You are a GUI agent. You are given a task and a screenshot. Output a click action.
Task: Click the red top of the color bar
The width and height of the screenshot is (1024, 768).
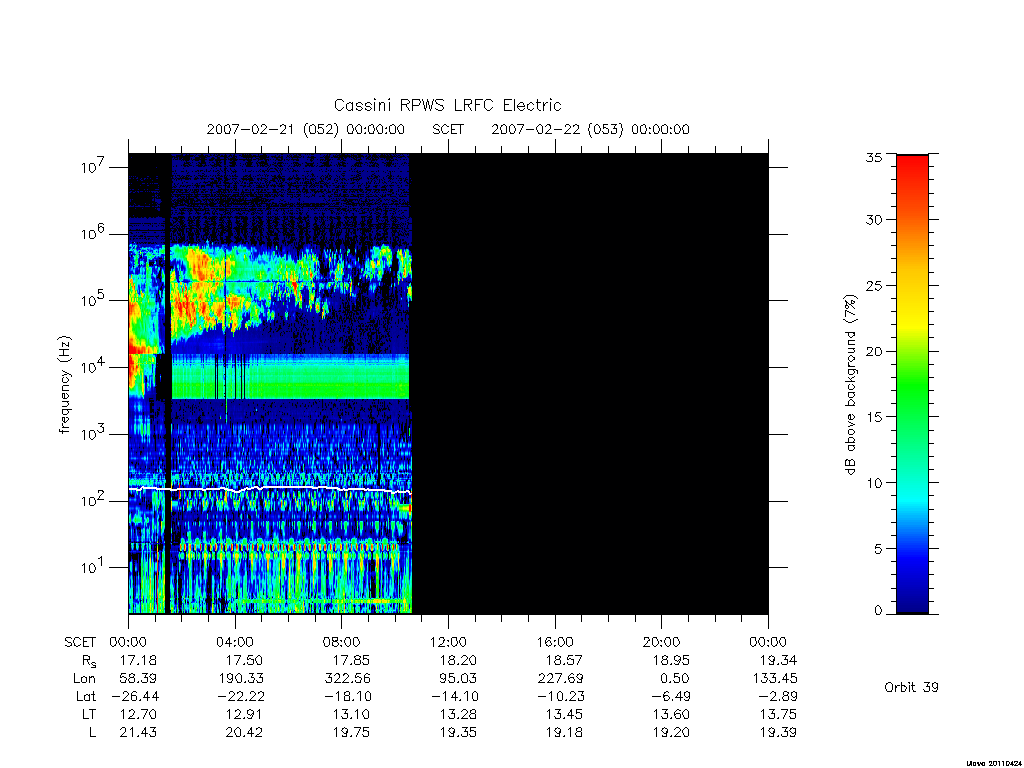912,165
